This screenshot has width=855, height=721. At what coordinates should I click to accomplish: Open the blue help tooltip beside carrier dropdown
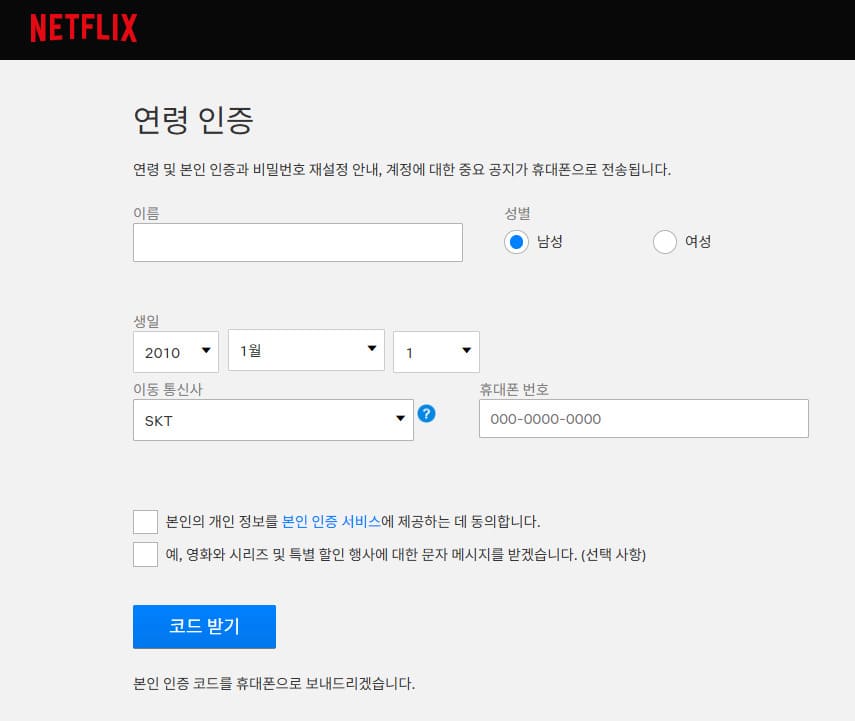pos(427,414)
